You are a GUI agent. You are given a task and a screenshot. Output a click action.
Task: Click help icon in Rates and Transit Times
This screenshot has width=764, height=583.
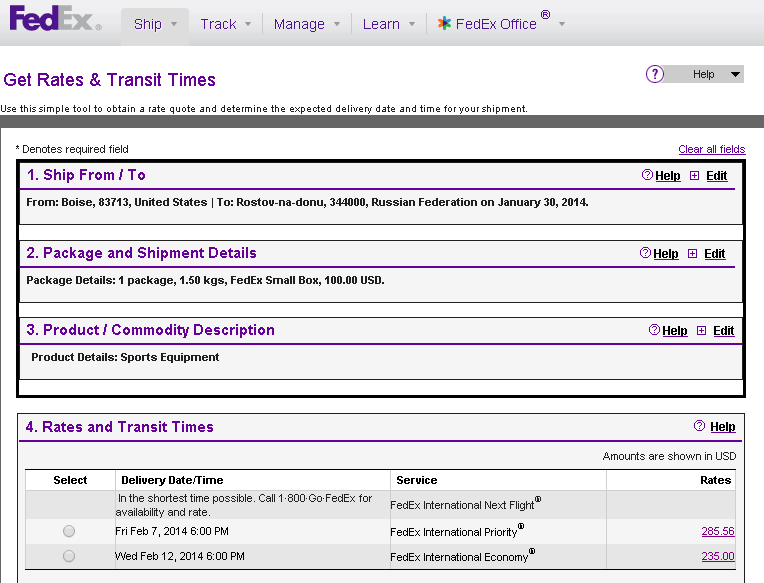699,427
